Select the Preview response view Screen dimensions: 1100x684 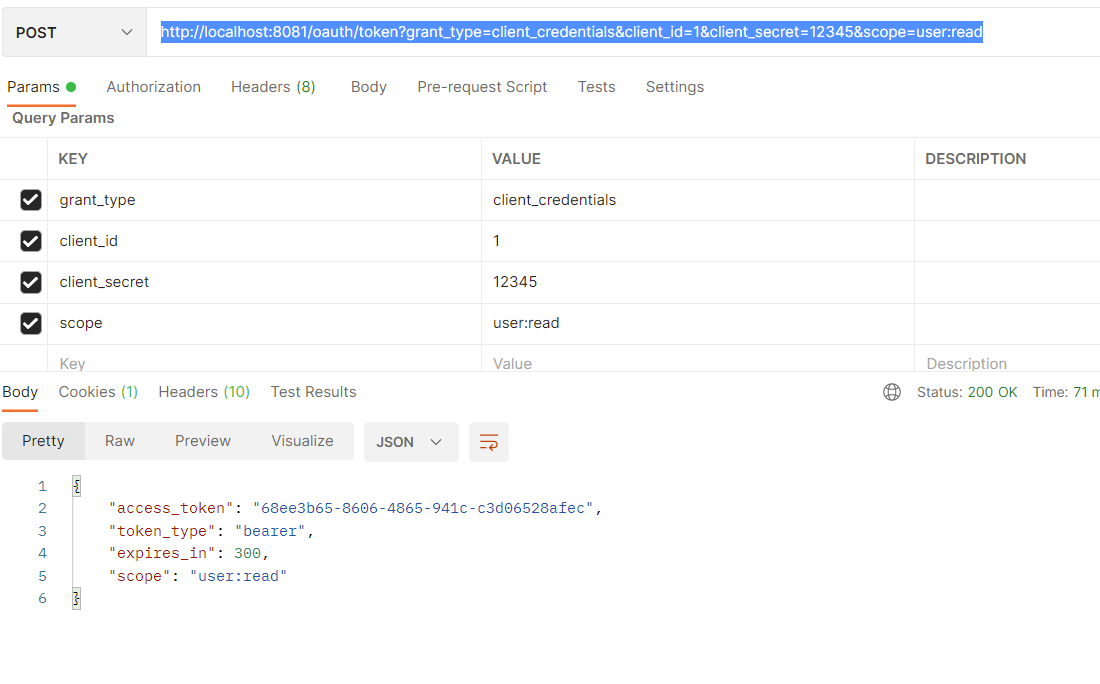point(203,441)
